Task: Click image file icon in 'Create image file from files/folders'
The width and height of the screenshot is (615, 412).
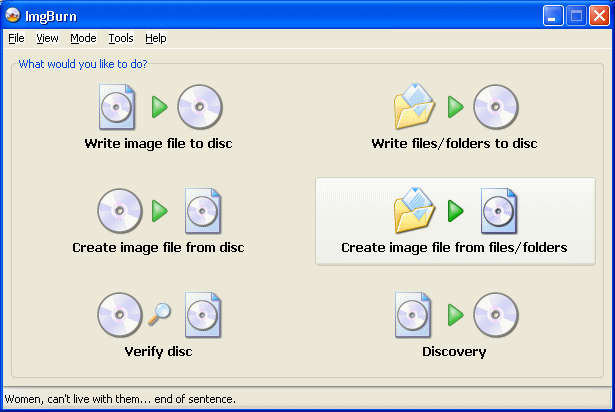Action: (499, 211)
